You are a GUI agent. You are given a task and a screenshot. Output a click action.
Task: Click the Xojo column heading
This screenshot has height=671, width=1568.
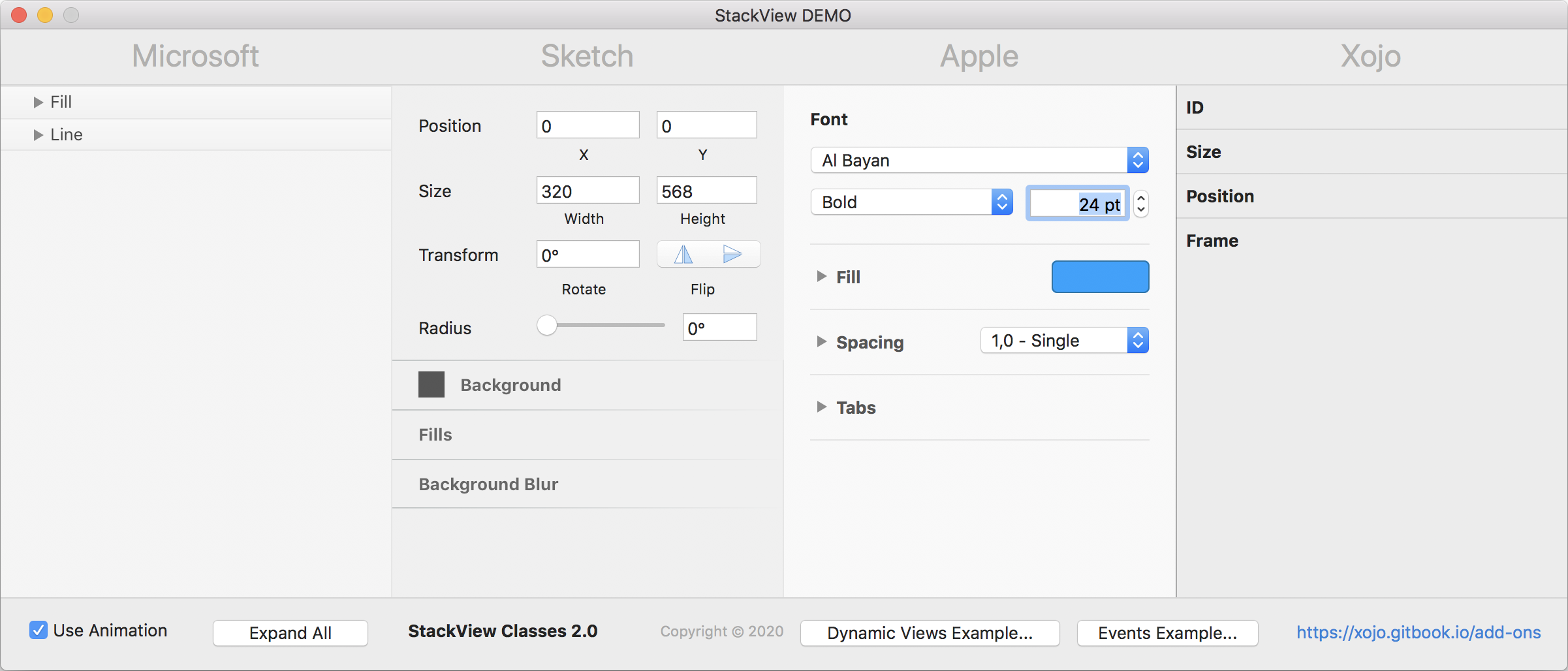(x=1371, y=57)
